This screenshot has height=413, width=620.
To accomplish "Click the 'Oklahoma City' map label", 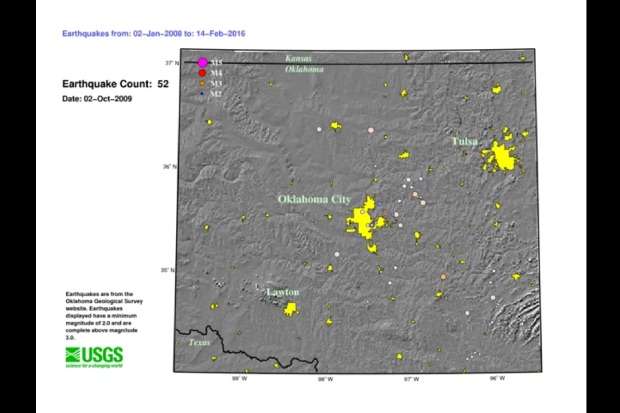I will [314, 199].
